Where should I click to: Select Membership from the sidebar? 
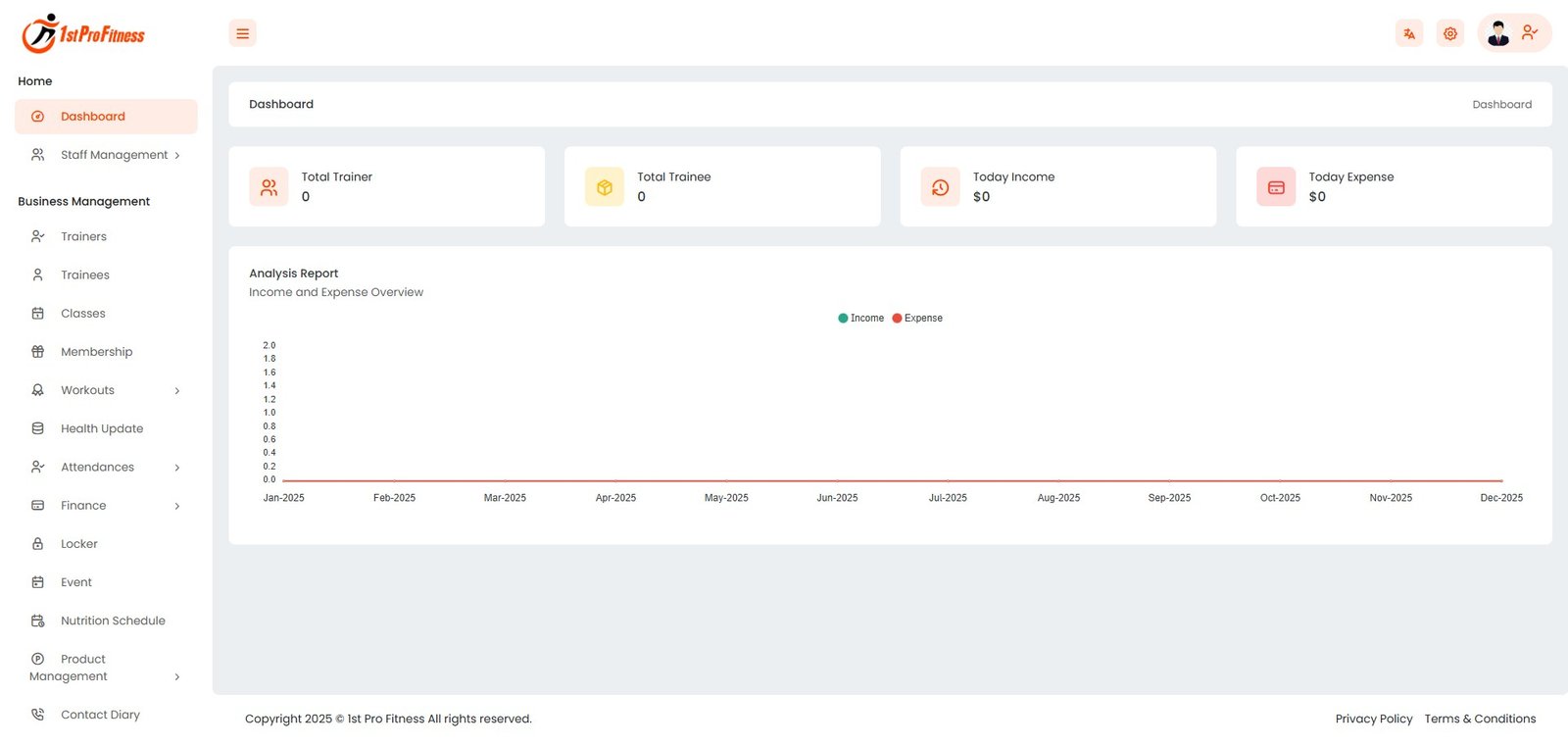point(96,352)
